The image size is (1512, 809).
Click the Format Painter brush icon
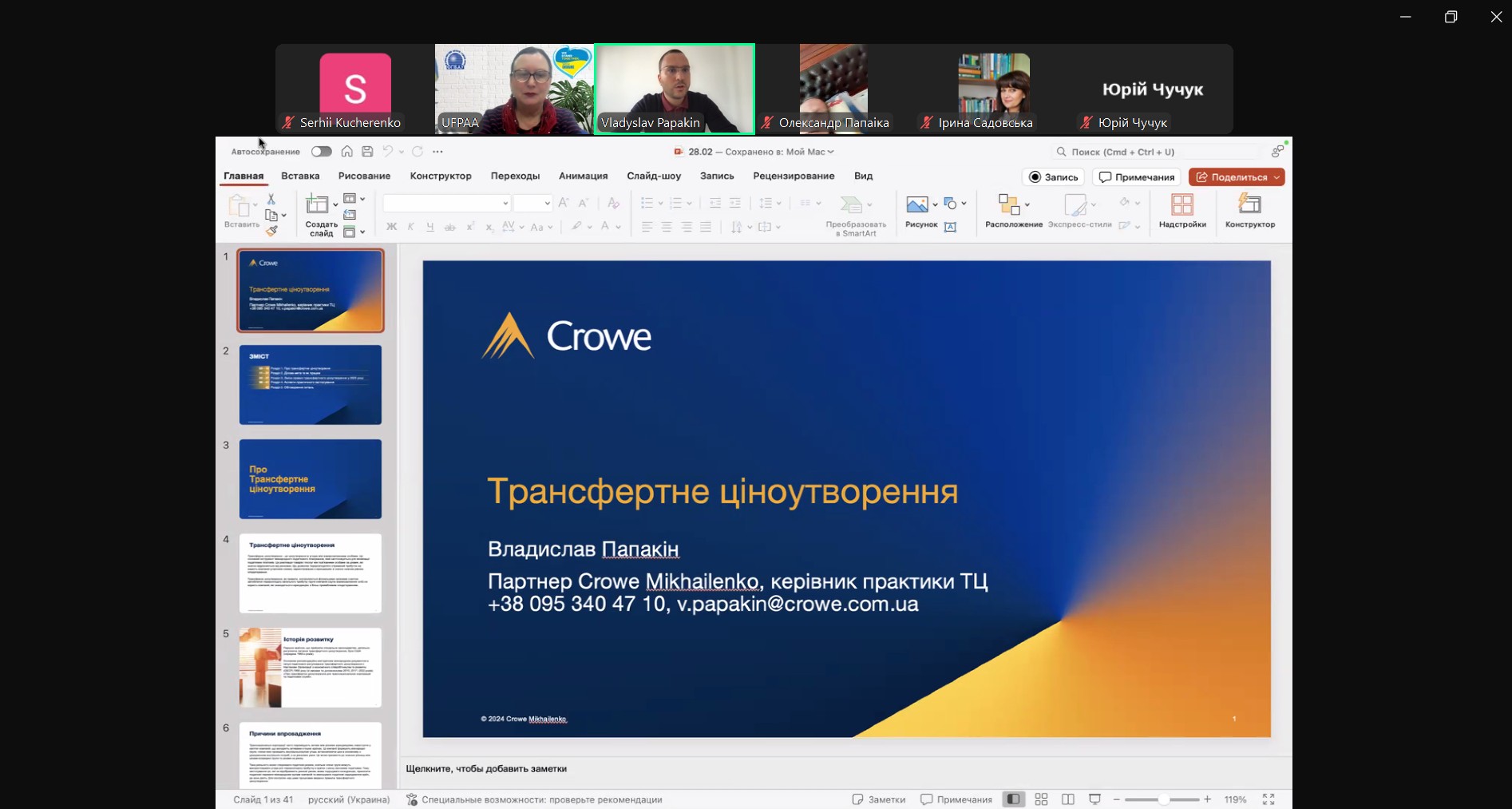point(271,231)
